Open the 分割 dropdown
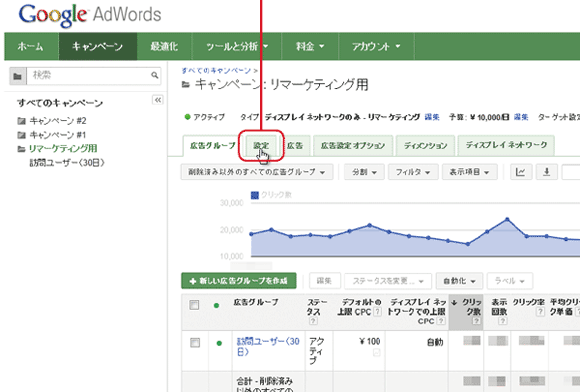This screenshot has height=392, width=580. (x=364, y=172)
